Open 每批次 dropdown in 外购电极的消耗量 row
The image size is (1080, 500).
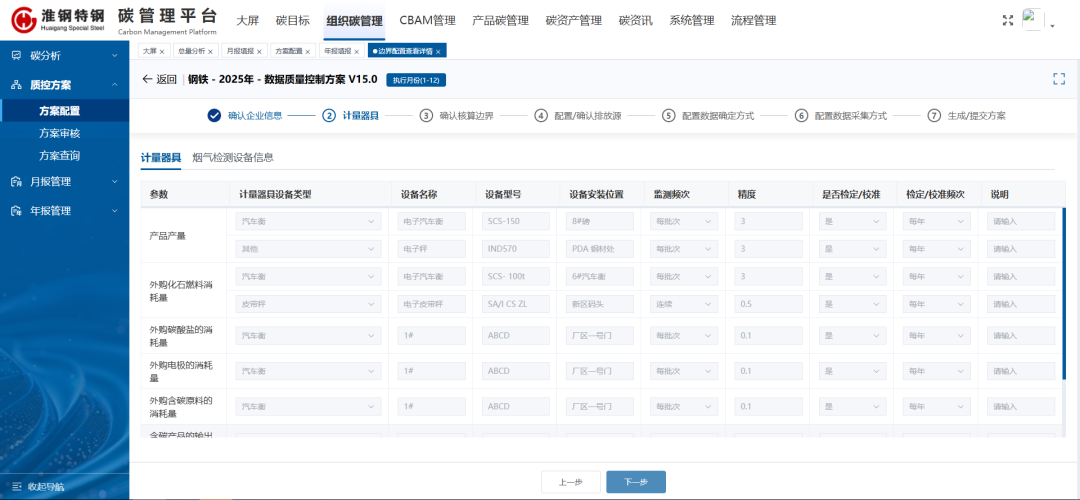tap(684, 371)
